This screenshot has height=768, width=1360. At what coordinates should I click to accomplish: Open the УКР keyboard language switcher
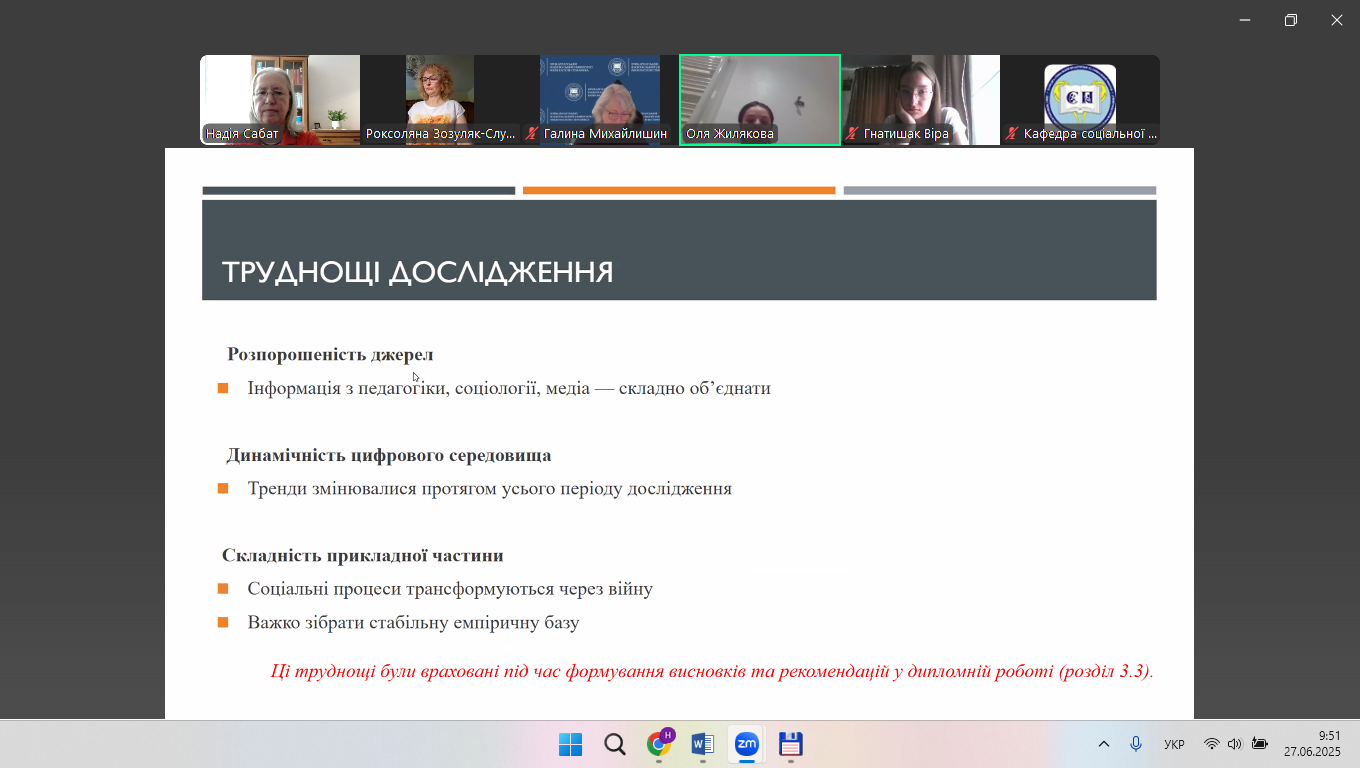1174,744
